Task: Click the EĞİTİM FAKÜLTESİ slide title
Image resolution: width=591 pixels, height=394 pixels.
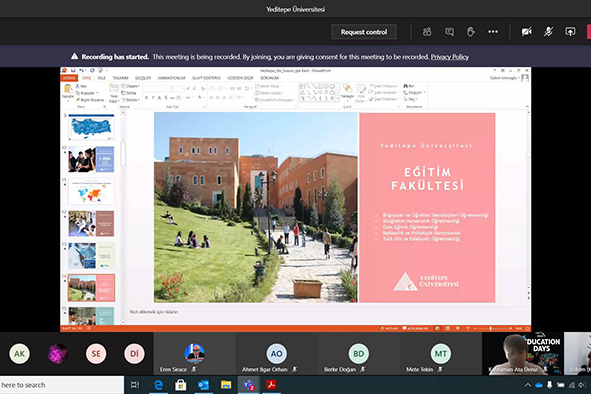Action: click(x=427, y=179)
